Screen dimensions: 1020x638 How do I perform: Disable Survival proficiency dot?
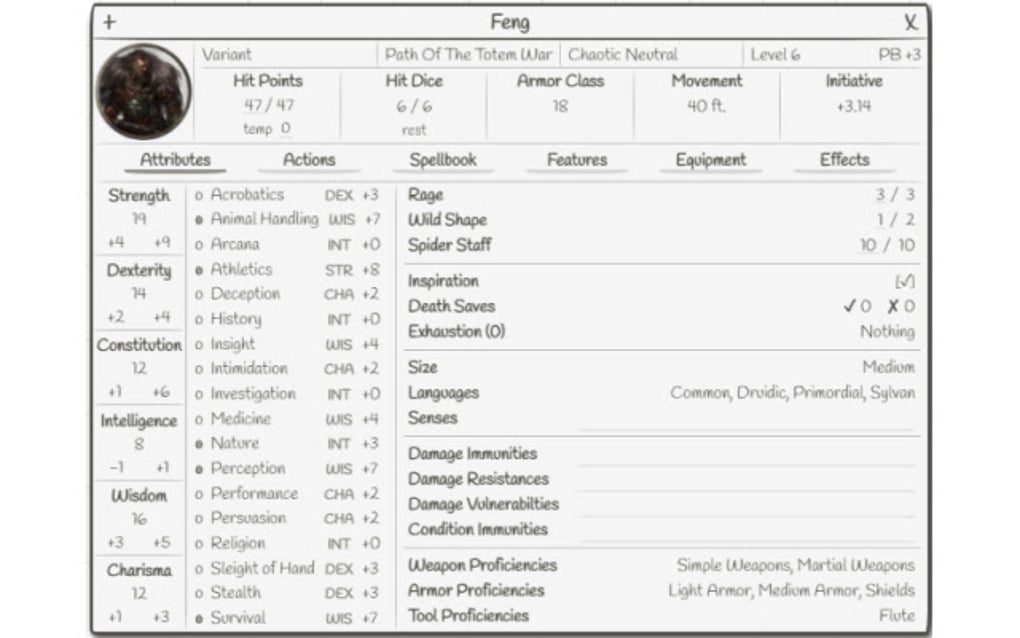click(200, 617)
